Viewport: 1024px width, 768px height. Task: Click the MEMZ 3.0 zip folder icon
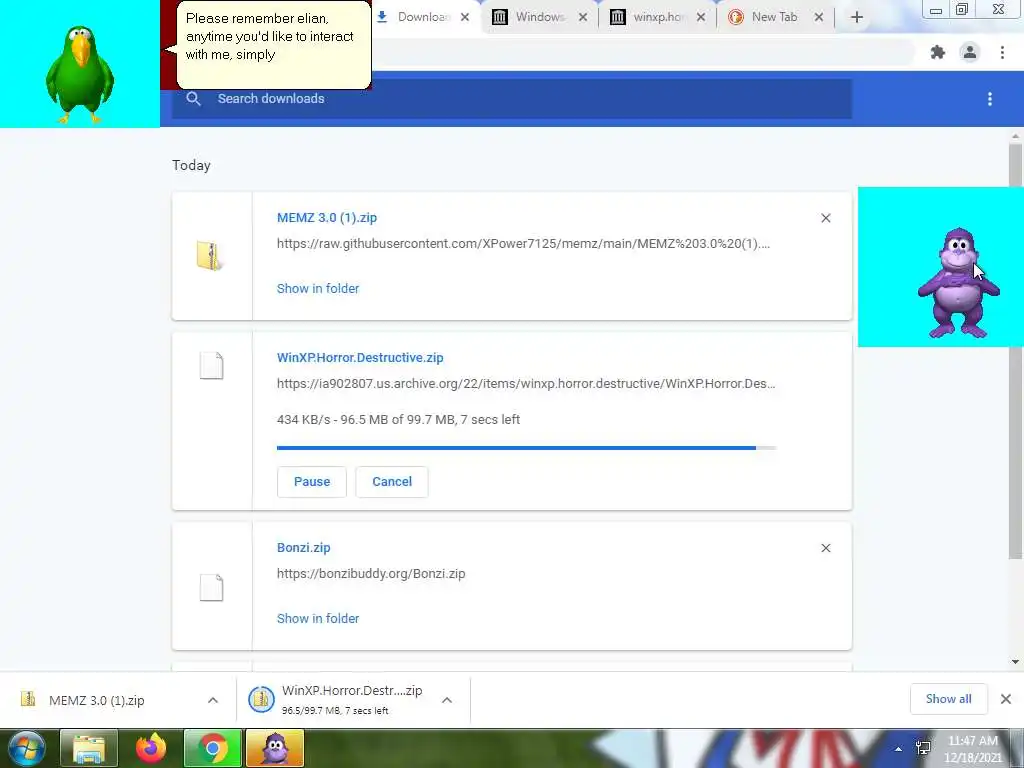click(210, 255)
